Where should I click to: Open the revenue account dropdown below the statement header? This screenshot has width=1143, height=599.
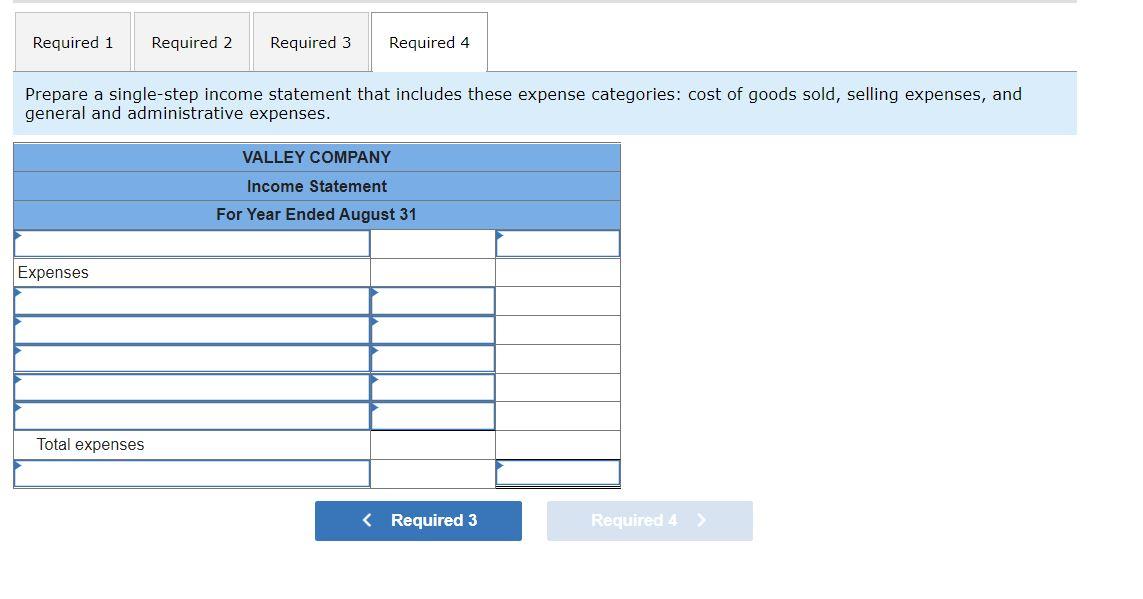pos(192,242)
